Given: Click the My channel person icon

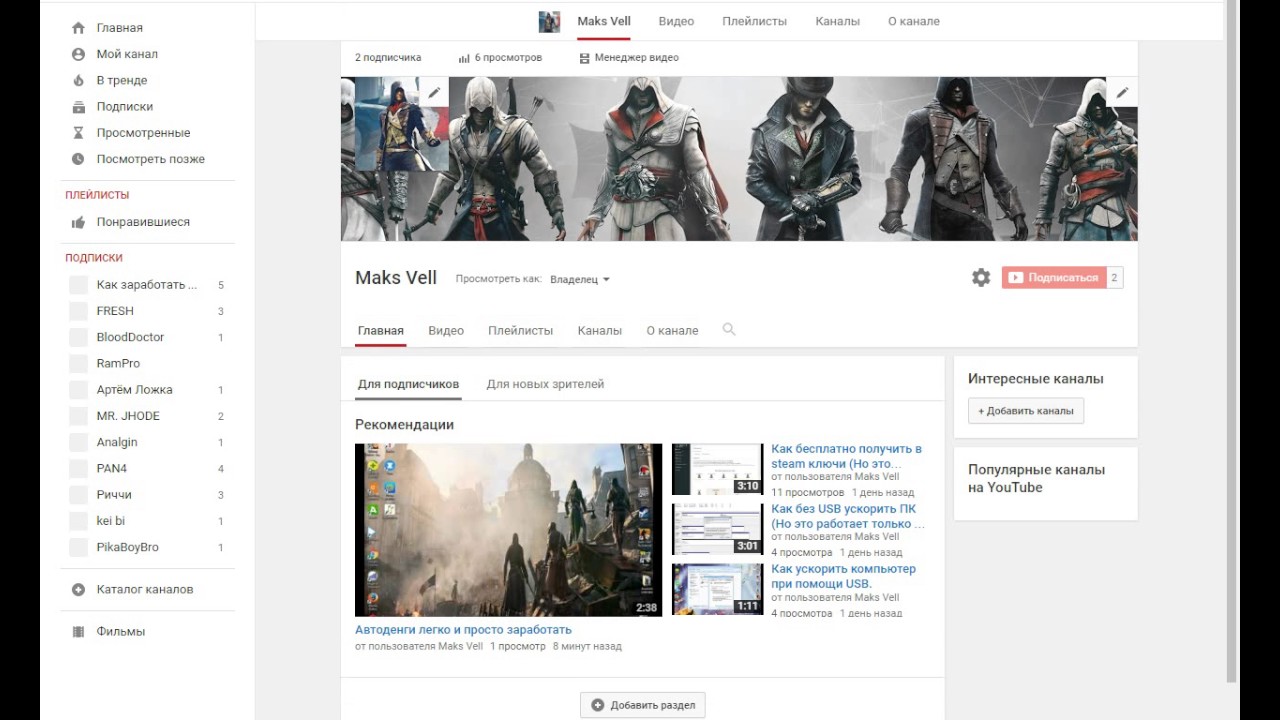Looking at the screenshot, I should point(78,54).
